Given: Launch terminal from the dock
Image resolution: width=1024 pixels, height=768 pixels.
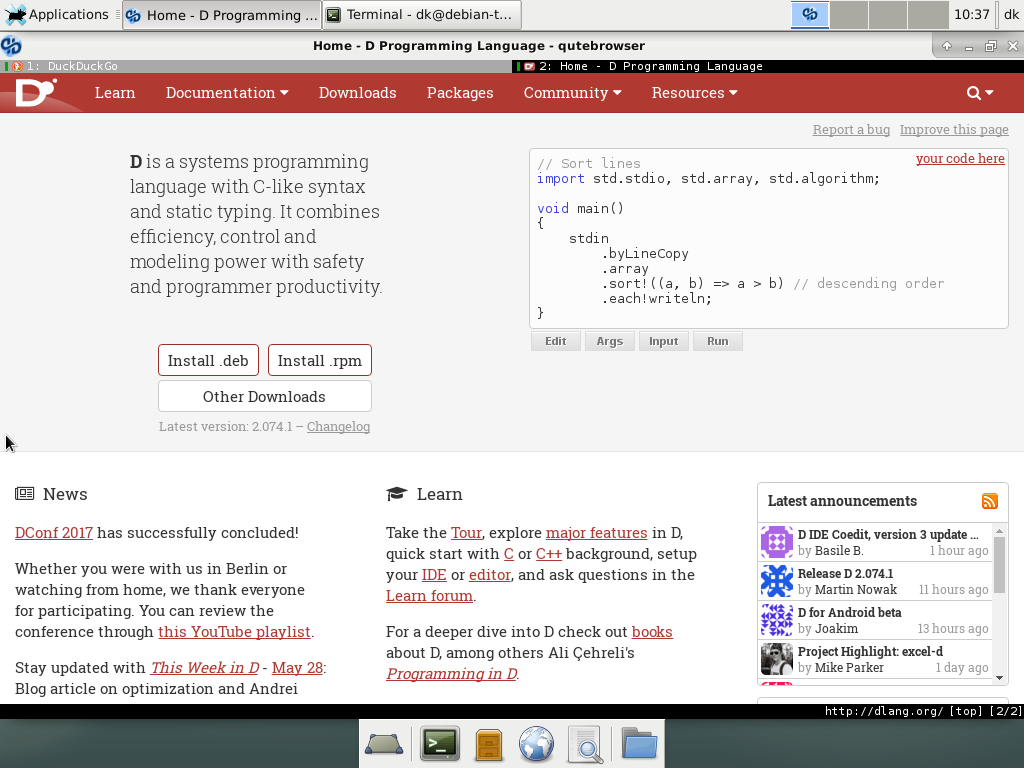Looking at the screenshot, I should 440,743.
